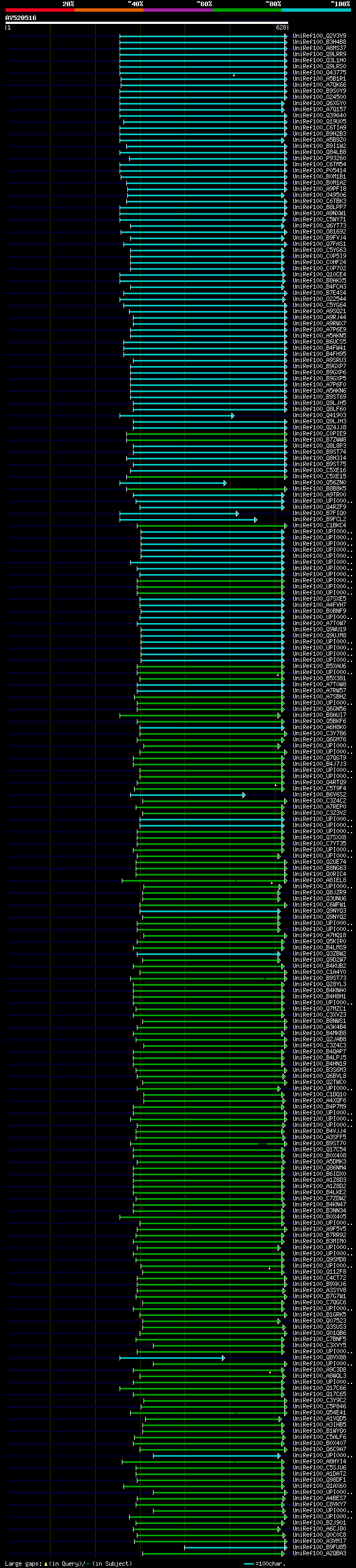Click the UniRef100_B3NN34 label
Screen dimensions: 356x1568
click(x=319, y=1211)
